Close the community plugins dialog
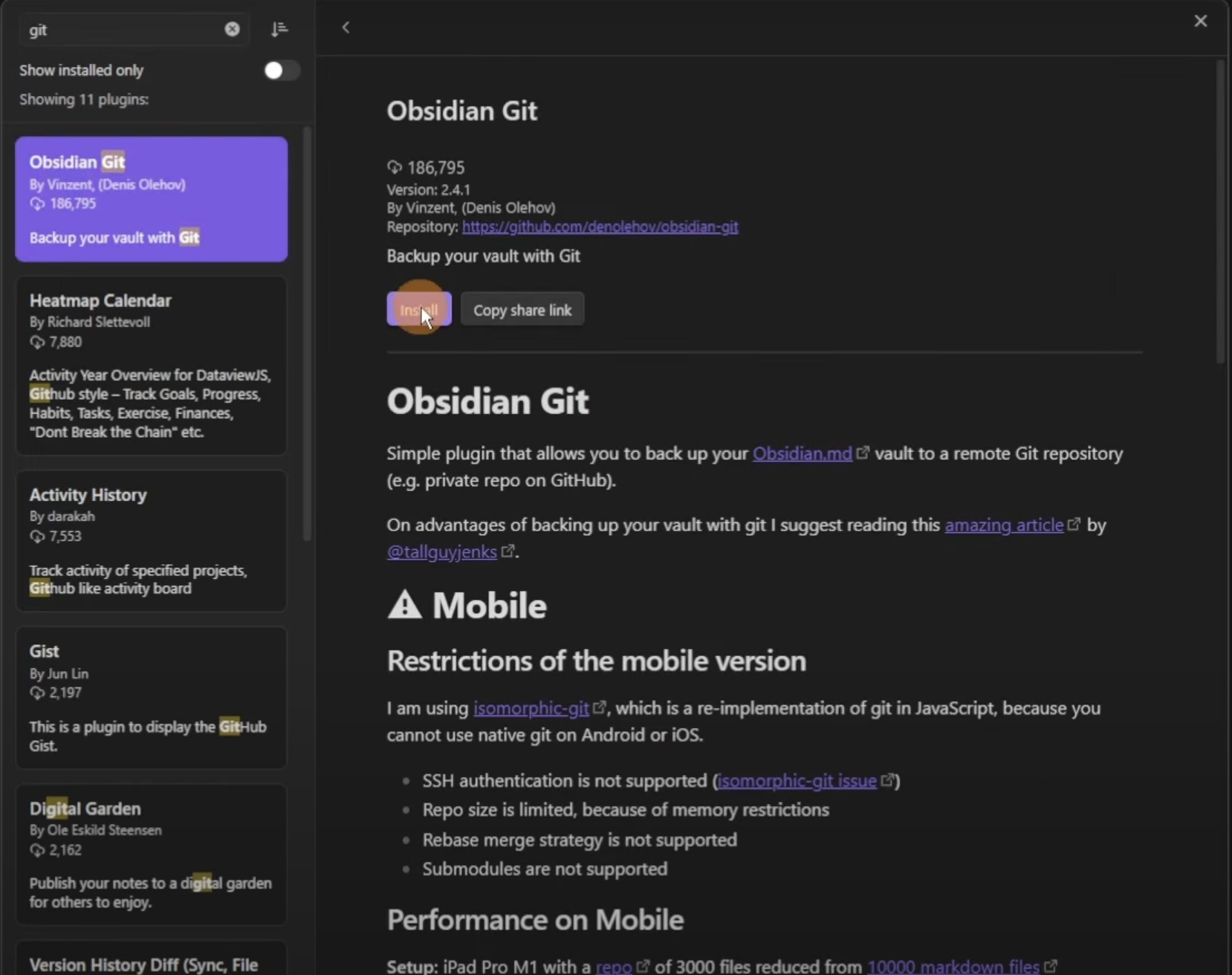 [1200, 21]
